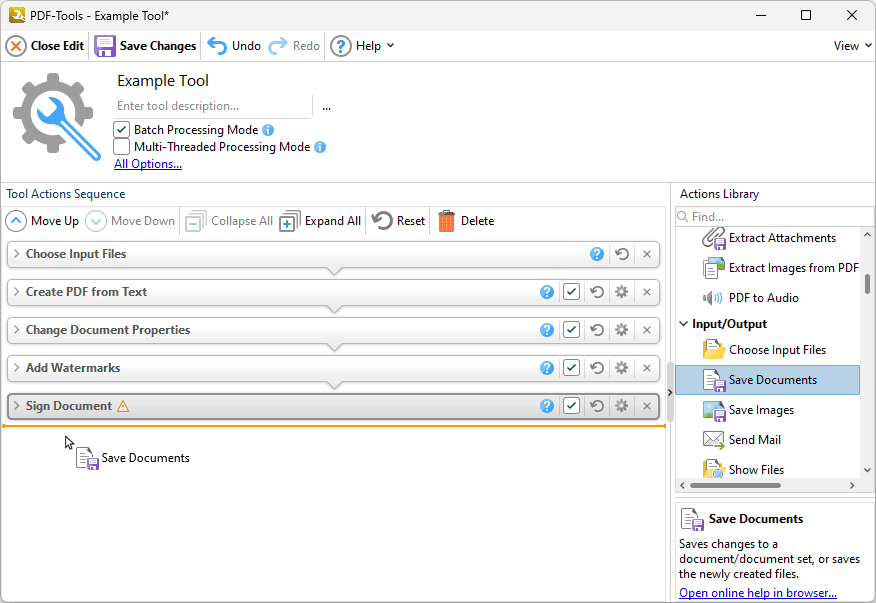Expand the Choose Input Files action
Viewport: 876px width, 603px height.
tap(16, 254)
